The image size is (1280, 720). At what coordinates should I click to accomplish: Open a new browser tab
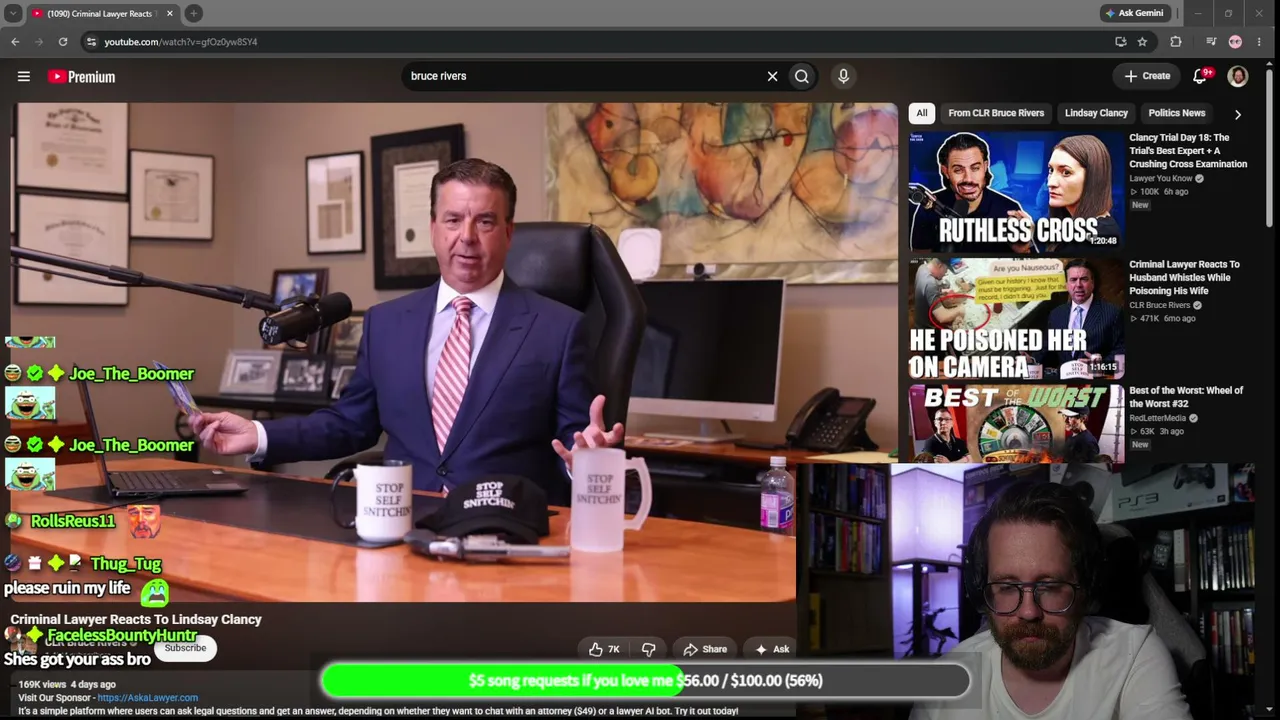193,13
